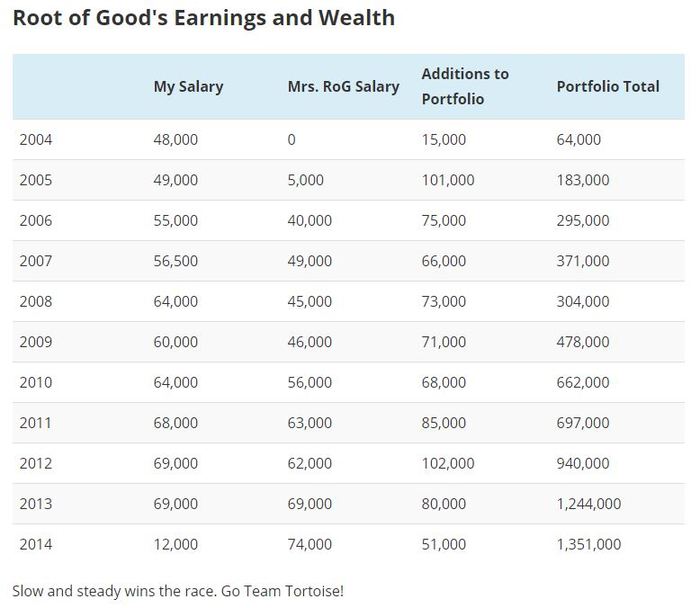Click the 56,000 Mrs. RoG salary value

coord(310,383)
